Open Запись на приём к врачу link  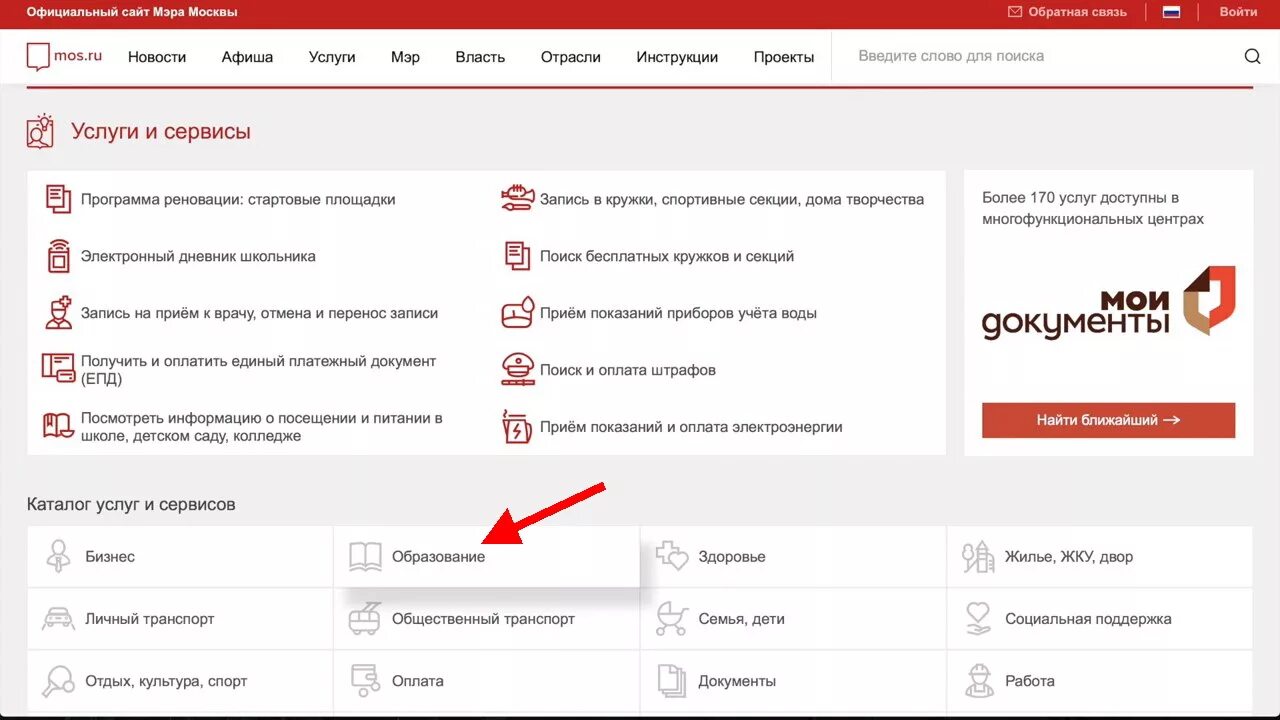(259, 313)
